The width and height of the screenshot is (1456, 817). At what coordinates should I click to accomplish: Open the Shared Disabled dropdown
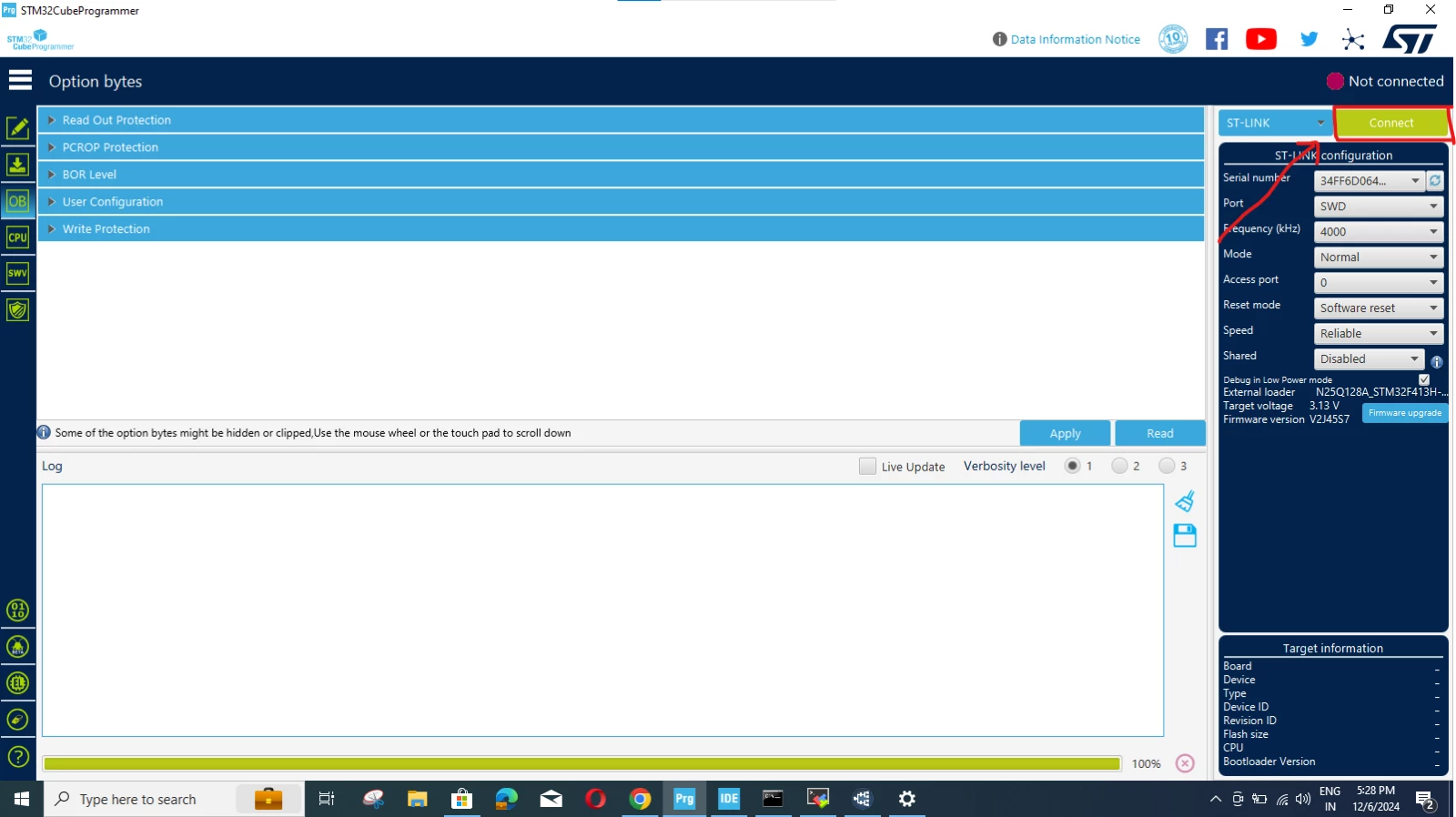[1370, 359]
